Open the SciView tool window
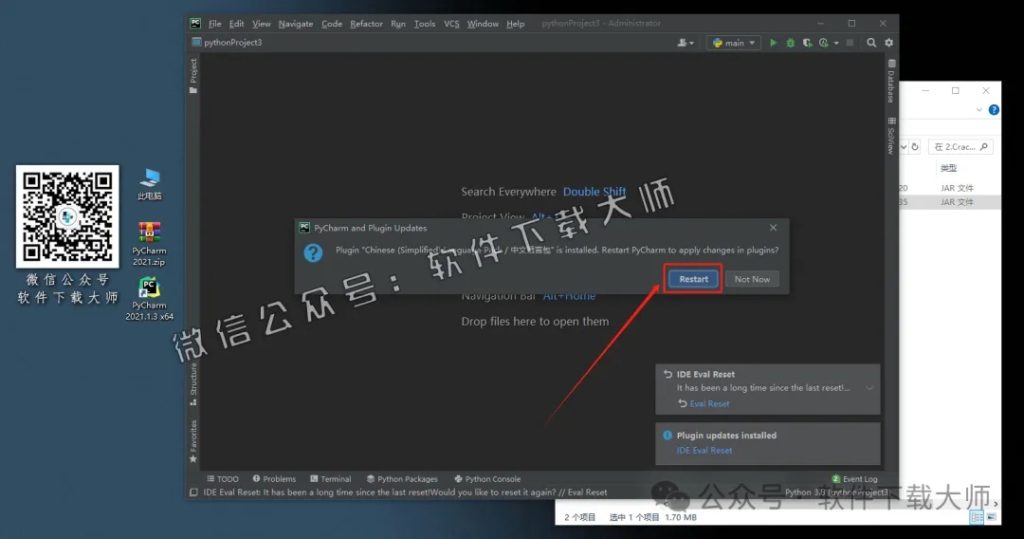The width and height of the screenshot is (1024, 539). pos(891,136)
